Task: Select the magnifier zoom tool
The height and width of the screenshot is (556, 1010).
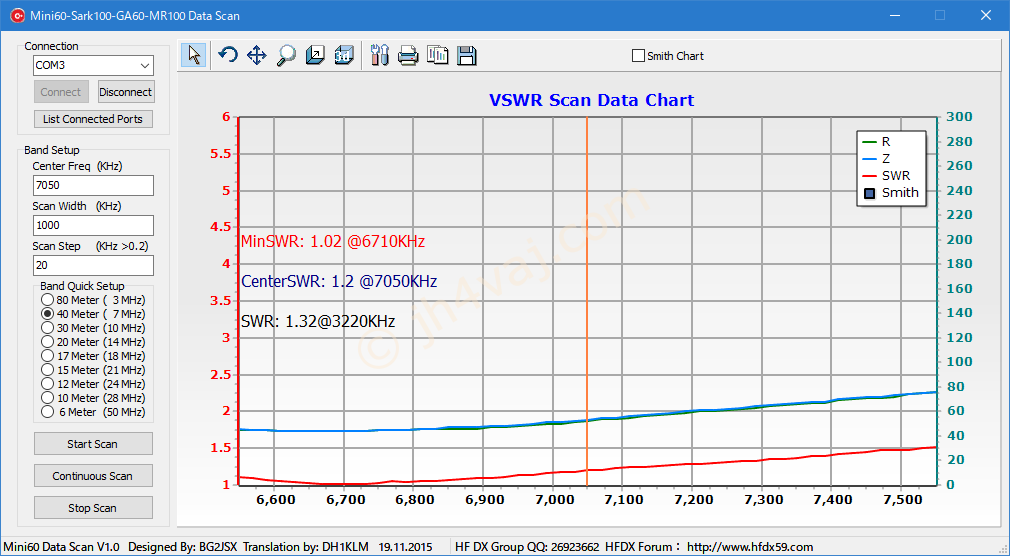Action: pos(286,55)
